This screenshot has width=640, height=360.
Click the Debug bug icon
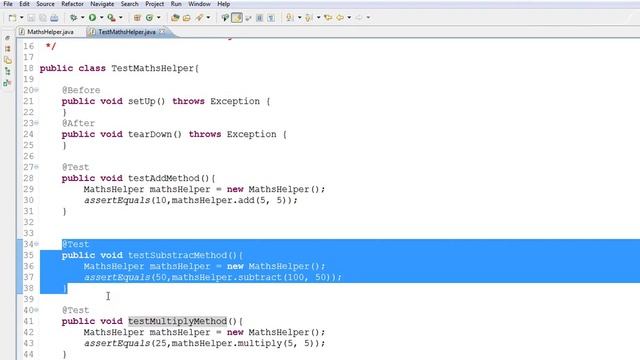(x=73, y=18)
